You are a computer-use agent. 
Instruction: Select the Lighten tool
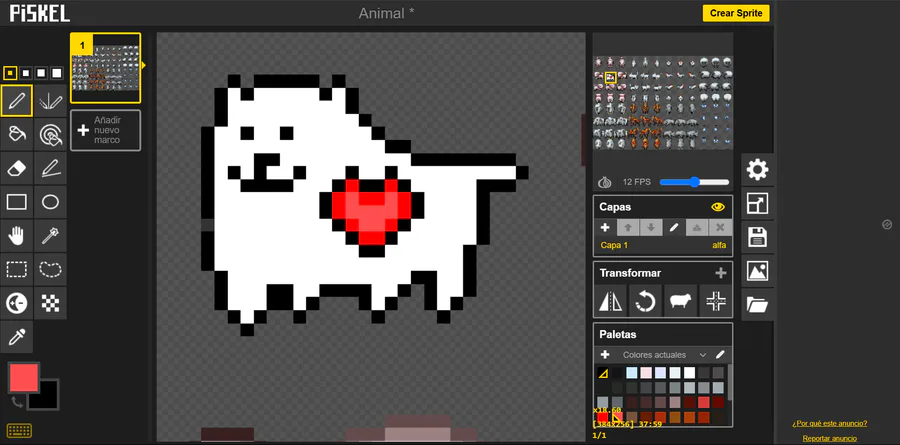click(x=17, y=303)
